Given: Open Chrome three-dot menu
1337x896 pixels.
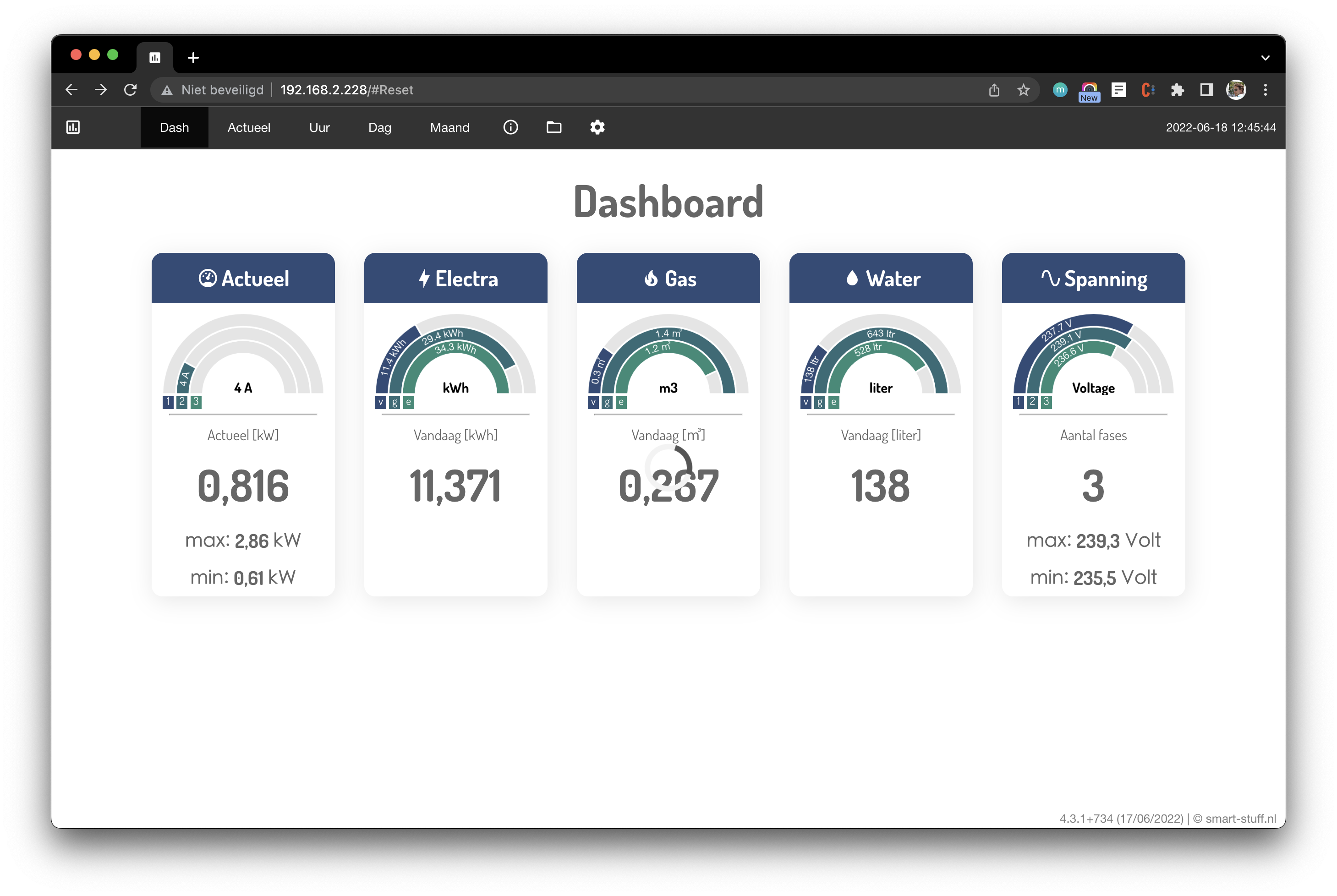Looking at the screenshot, I should tap(1265, 90).
